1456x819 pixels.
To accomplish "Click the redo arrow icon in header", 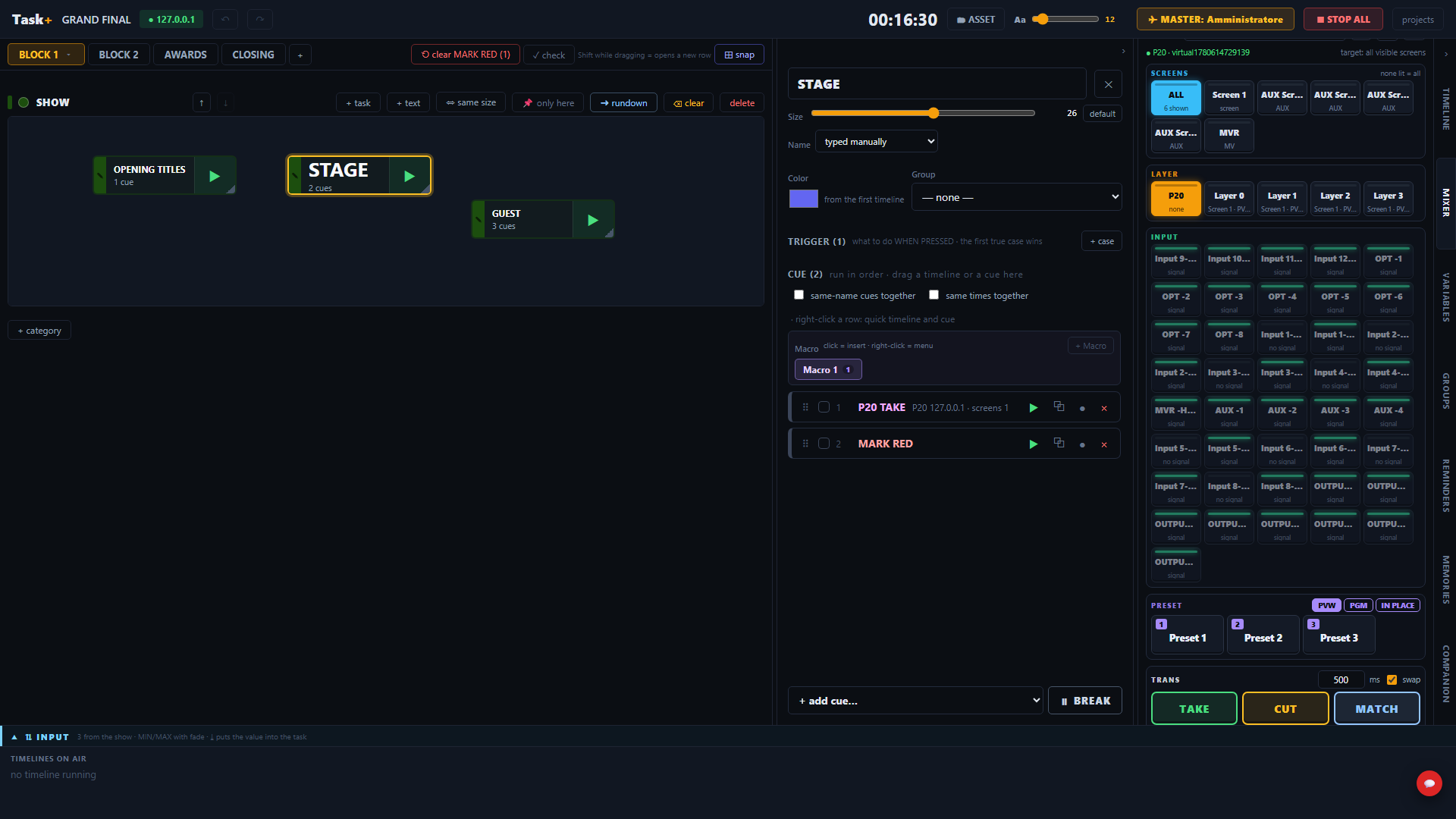I will pos(260,19).
